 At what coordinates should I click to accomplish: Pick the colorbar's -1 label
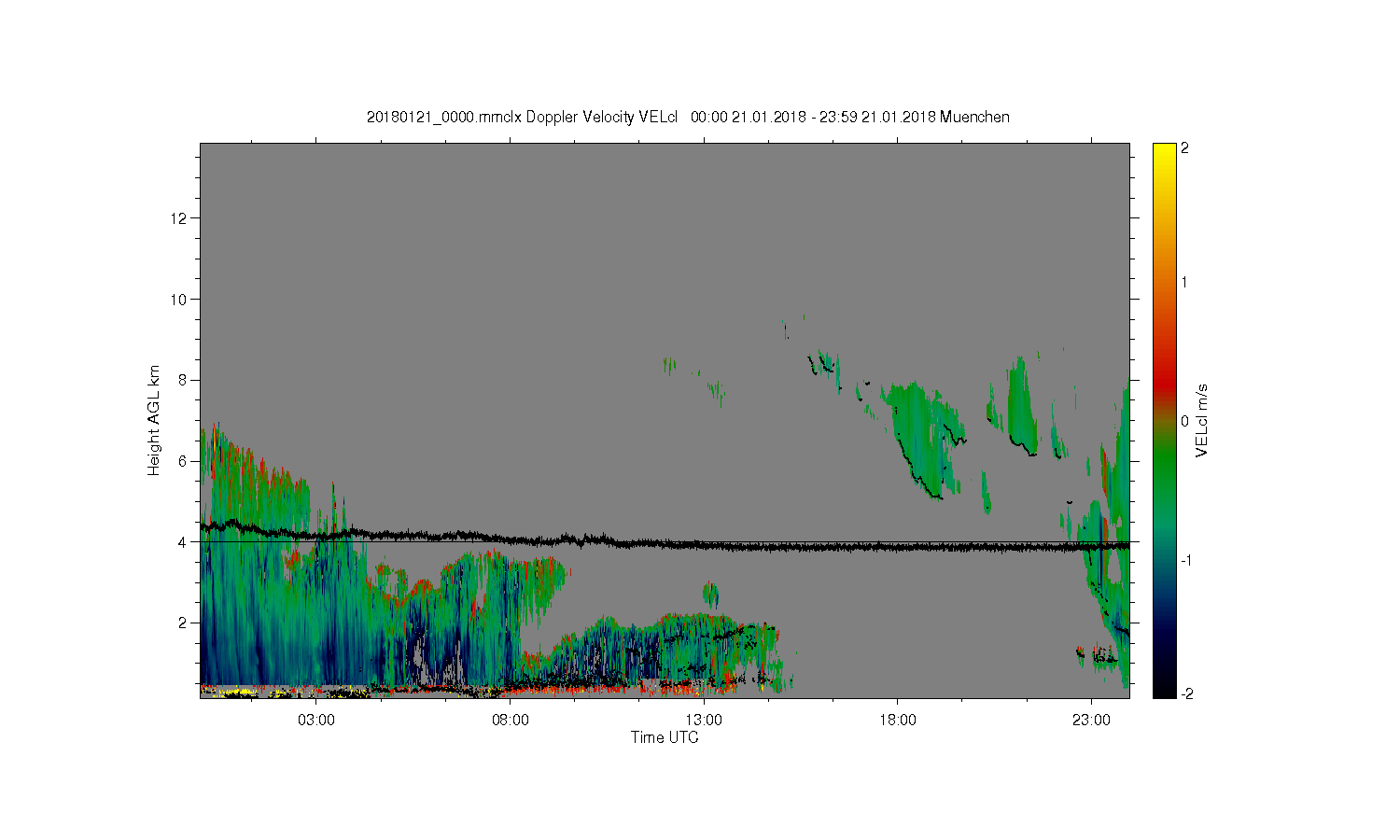click(1186, 560)
